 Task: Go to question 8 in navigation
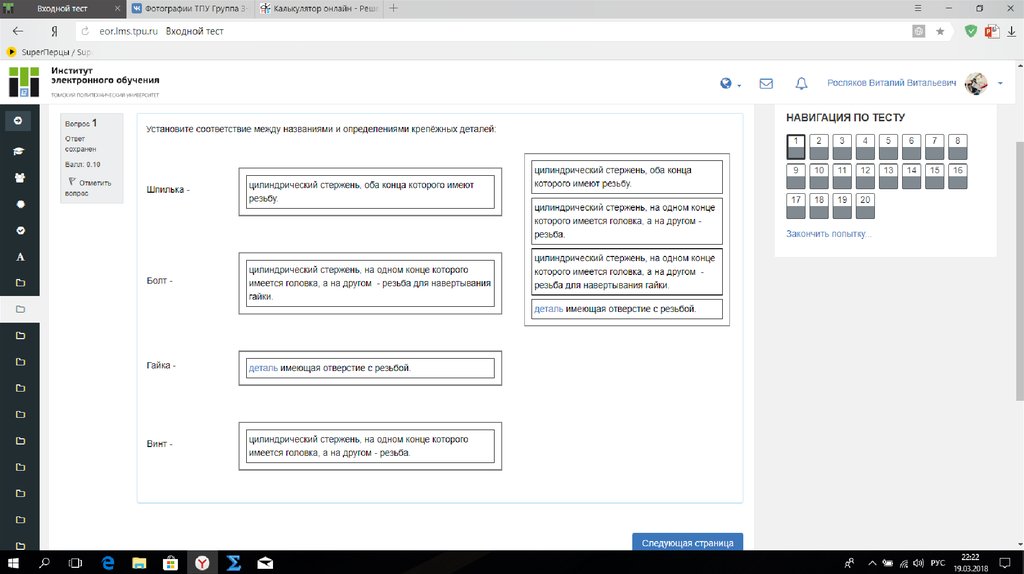click(957, 147)
